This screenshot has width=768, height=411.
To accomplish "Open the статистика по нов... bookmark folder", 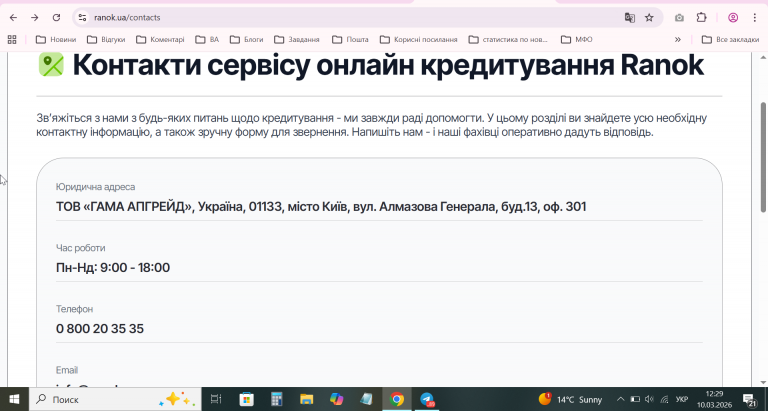I will pos(508,39).
